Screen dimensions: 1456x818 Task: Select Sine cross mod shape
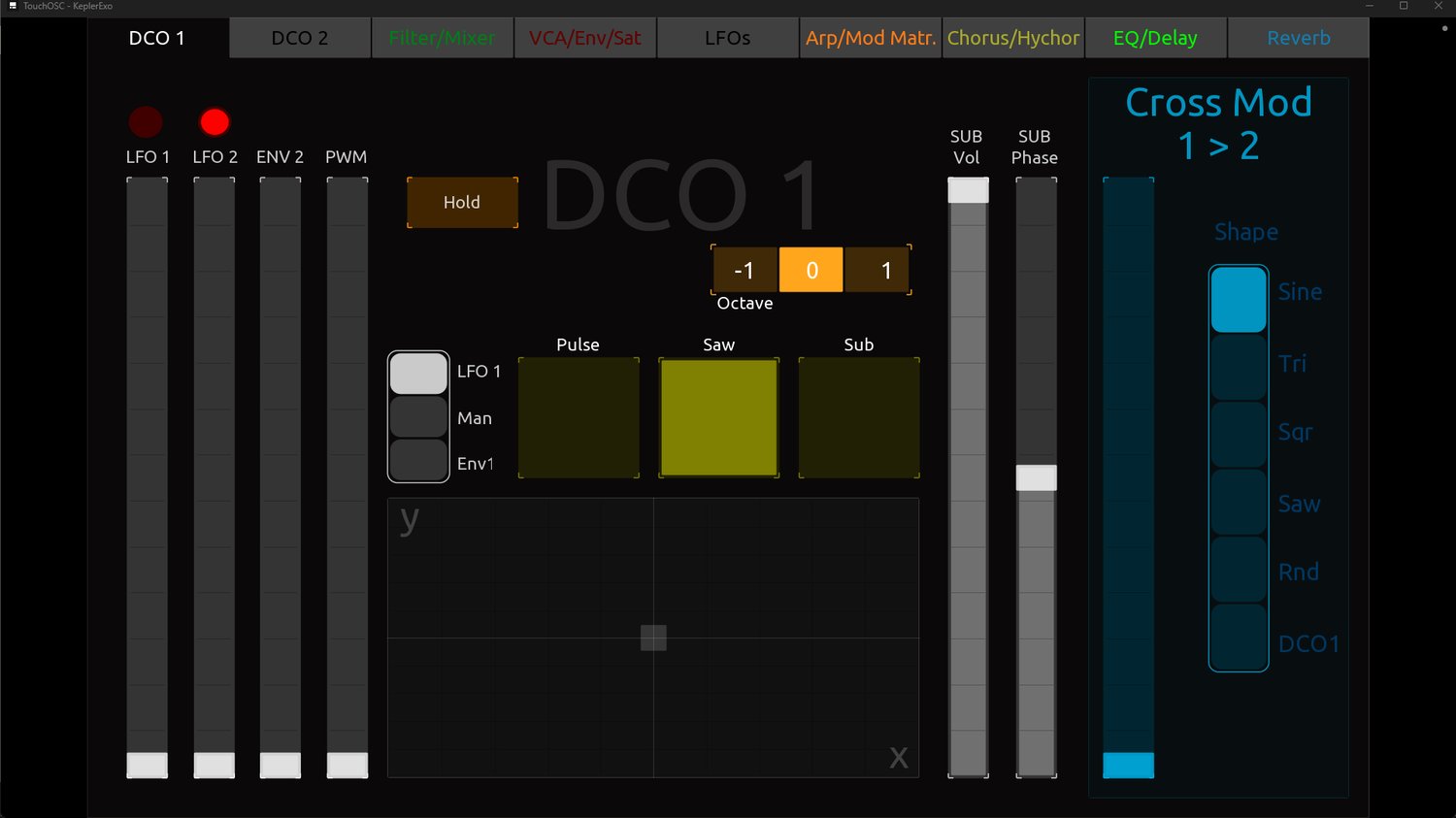pos(1239,300)
